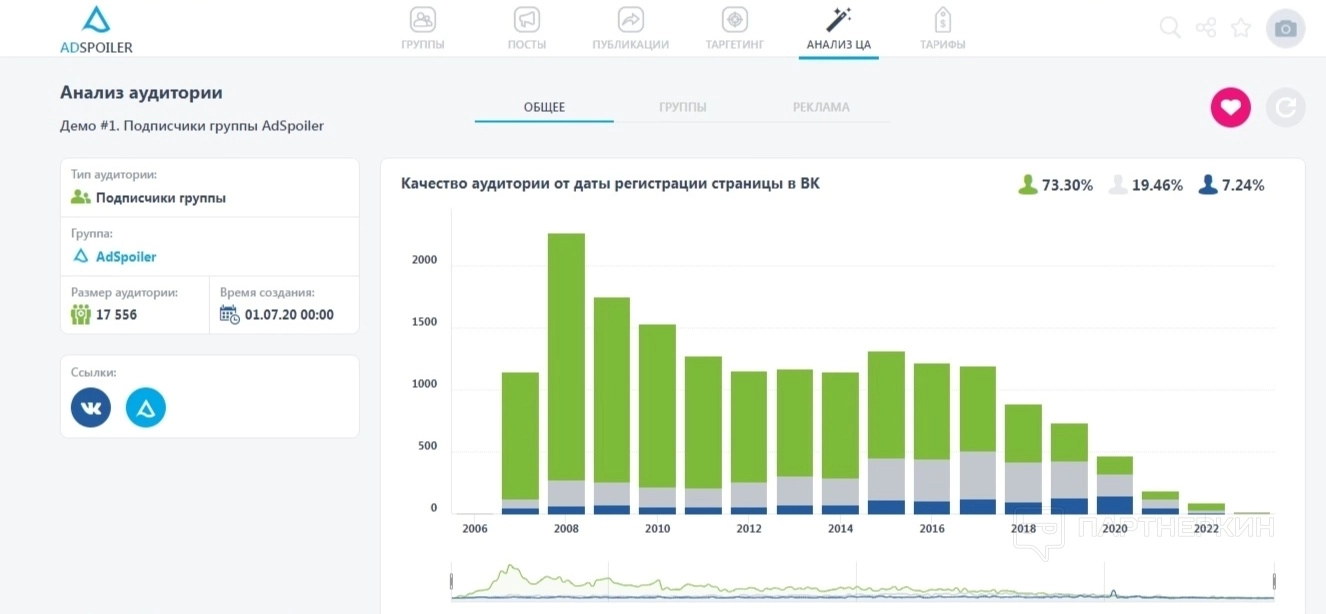Click the AdSpoiler logo in header
The height and width of the screenshot is (614, 1326).
(x=96, y=29)
